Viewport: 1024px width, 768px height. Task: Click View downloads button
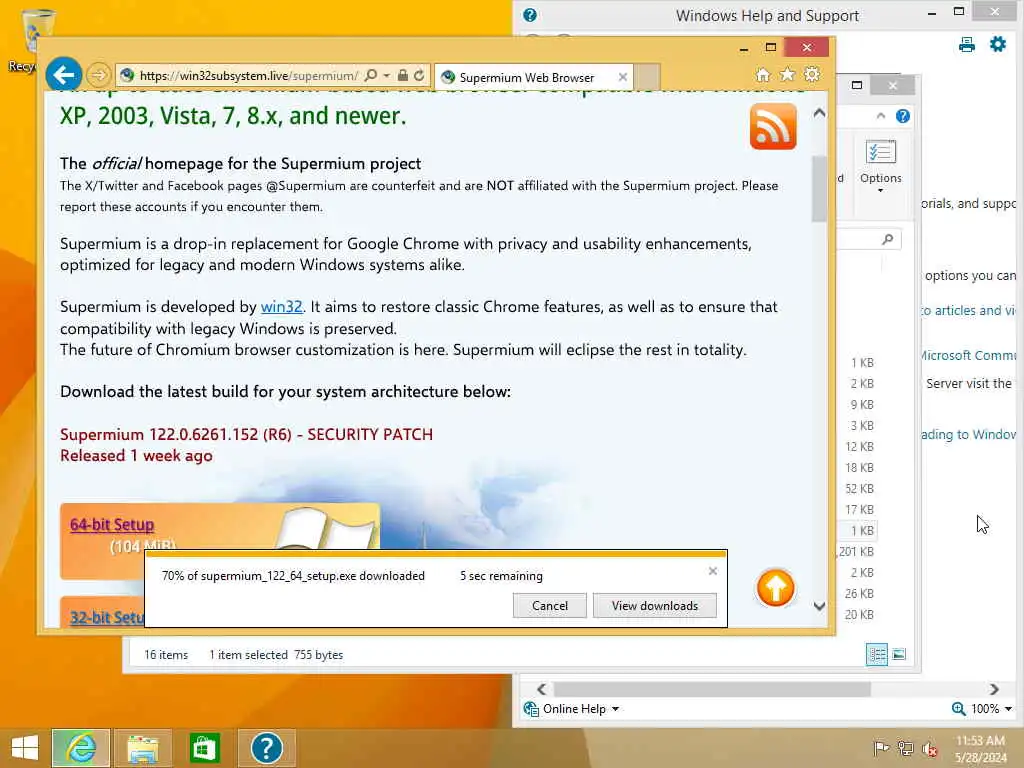pyautogui.click(x=654, y=605)
